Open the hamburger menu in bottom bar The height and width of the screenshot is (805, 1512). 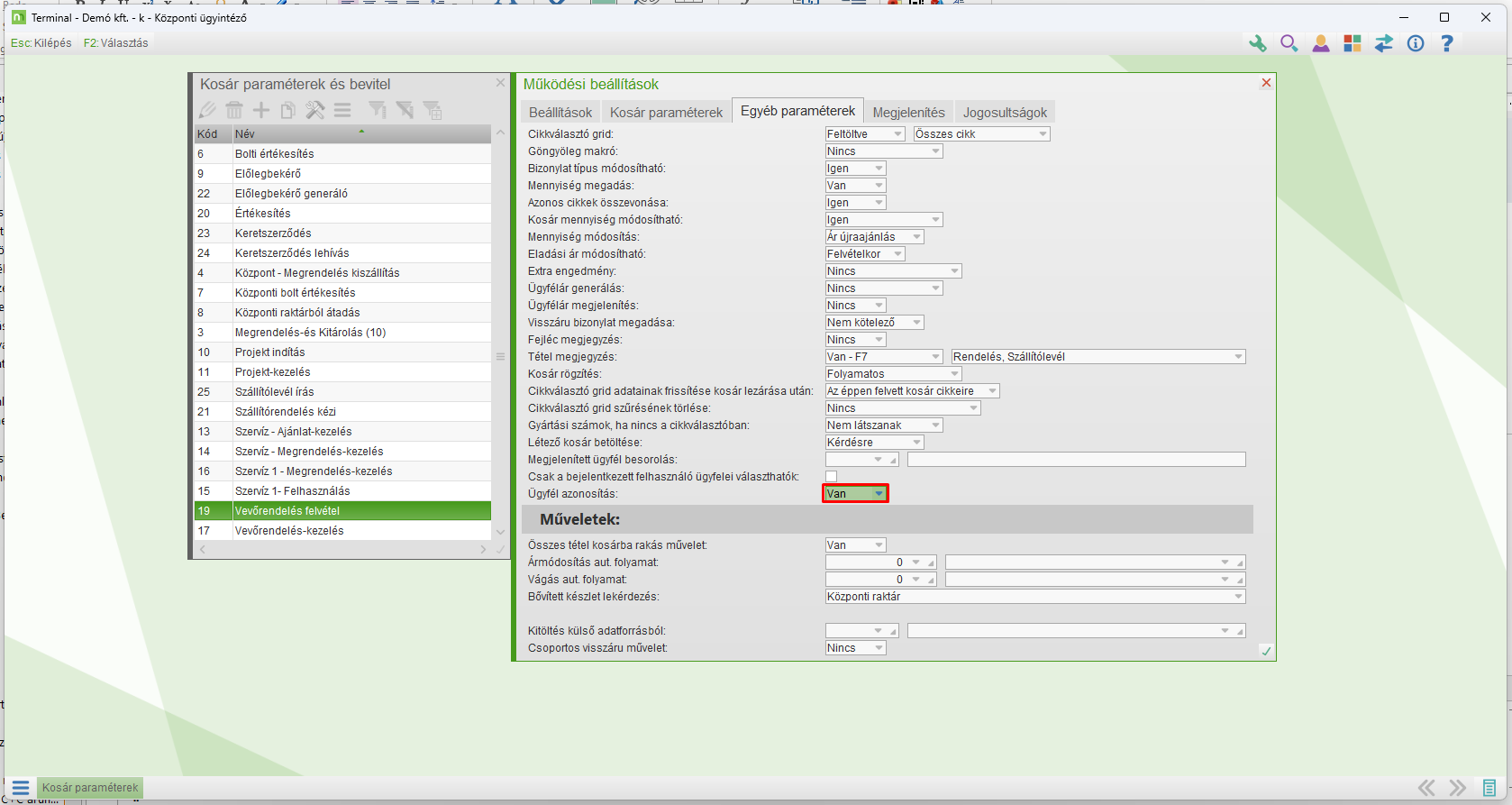pyautogui.click(x=21, y=788)
